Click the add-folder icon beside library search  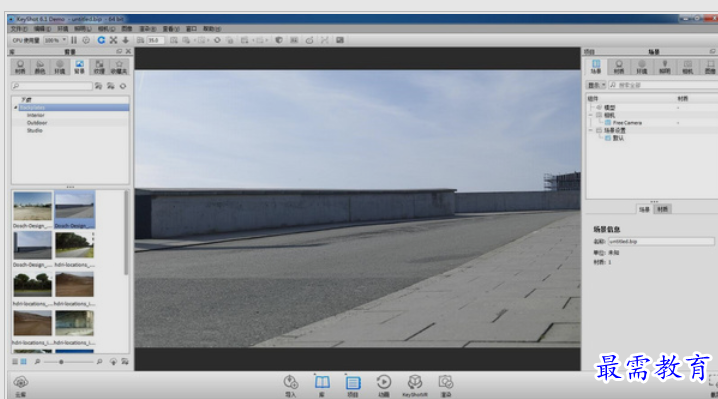(98, 86)
